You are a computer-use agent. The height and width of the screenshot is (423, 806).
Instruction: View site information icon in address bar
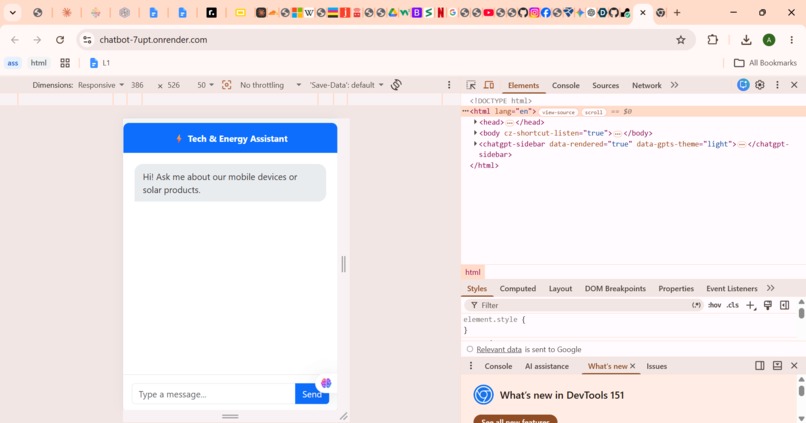[x=87, y=40]
